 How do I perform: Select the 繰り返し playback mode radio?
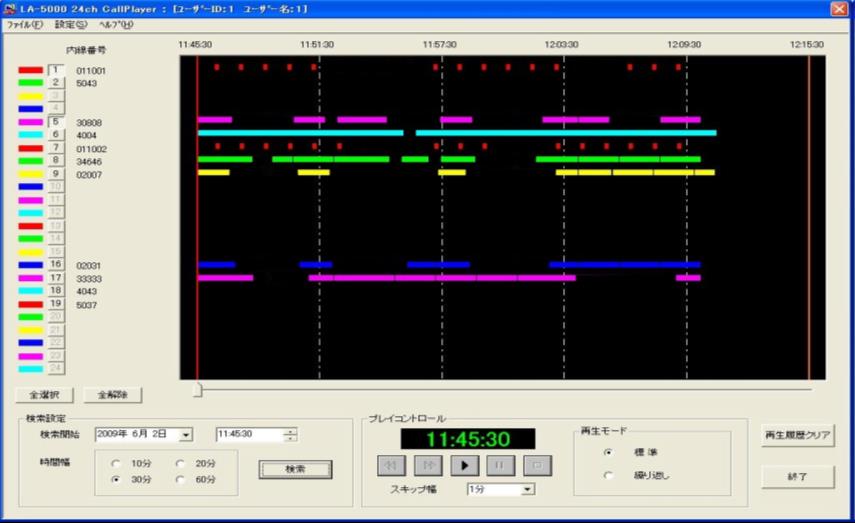[608, 476]
